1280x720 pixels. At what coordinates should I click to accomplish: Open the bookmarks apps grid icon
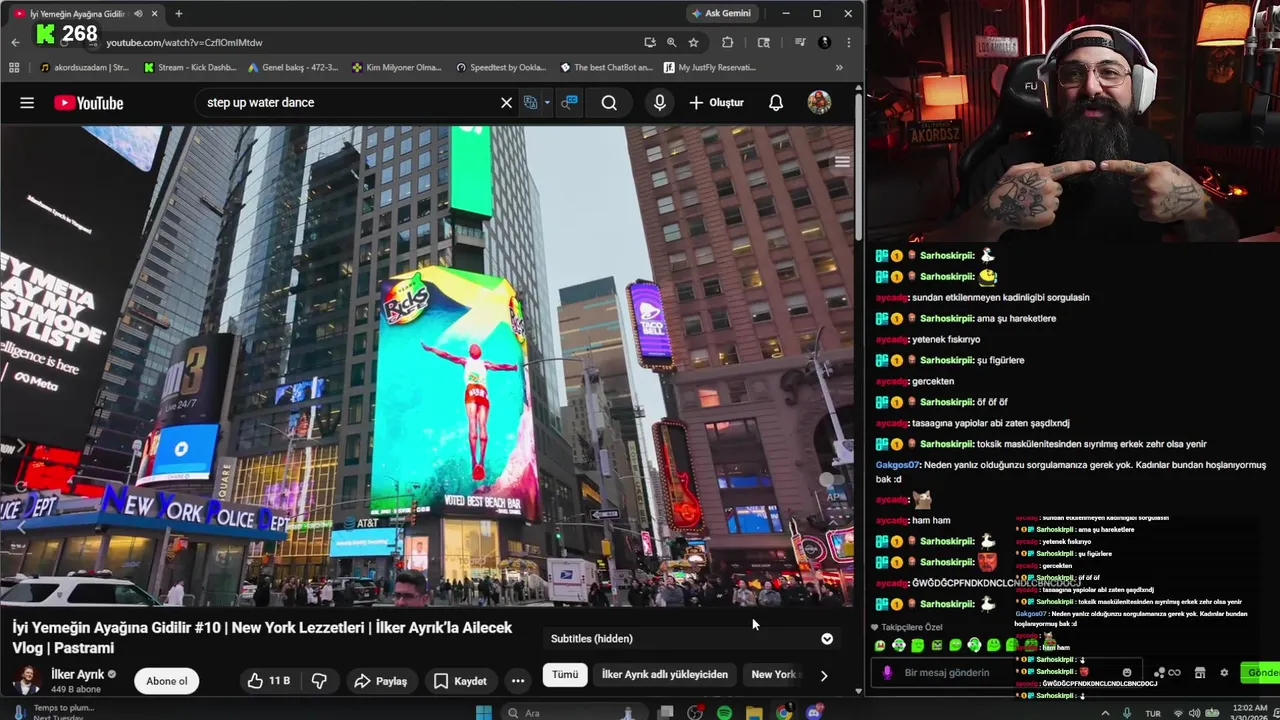(14, 68)
